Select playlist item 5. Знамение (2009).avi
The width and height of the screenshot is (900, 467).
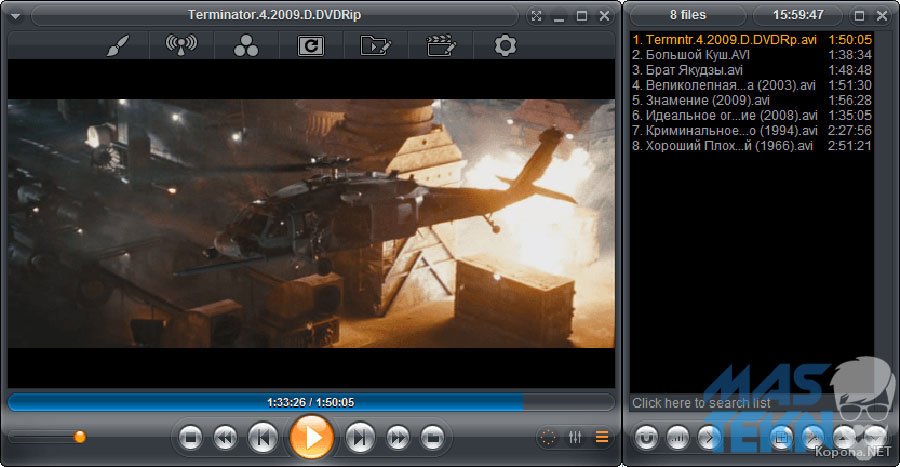[x=752, y=100]
